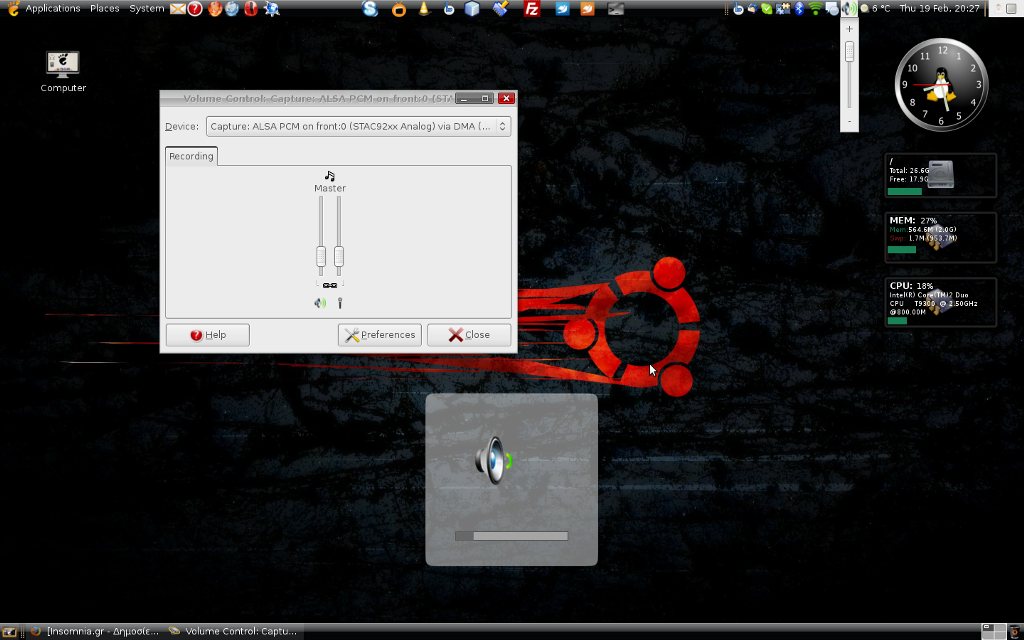Click the analog clock desktop widget

941,85
